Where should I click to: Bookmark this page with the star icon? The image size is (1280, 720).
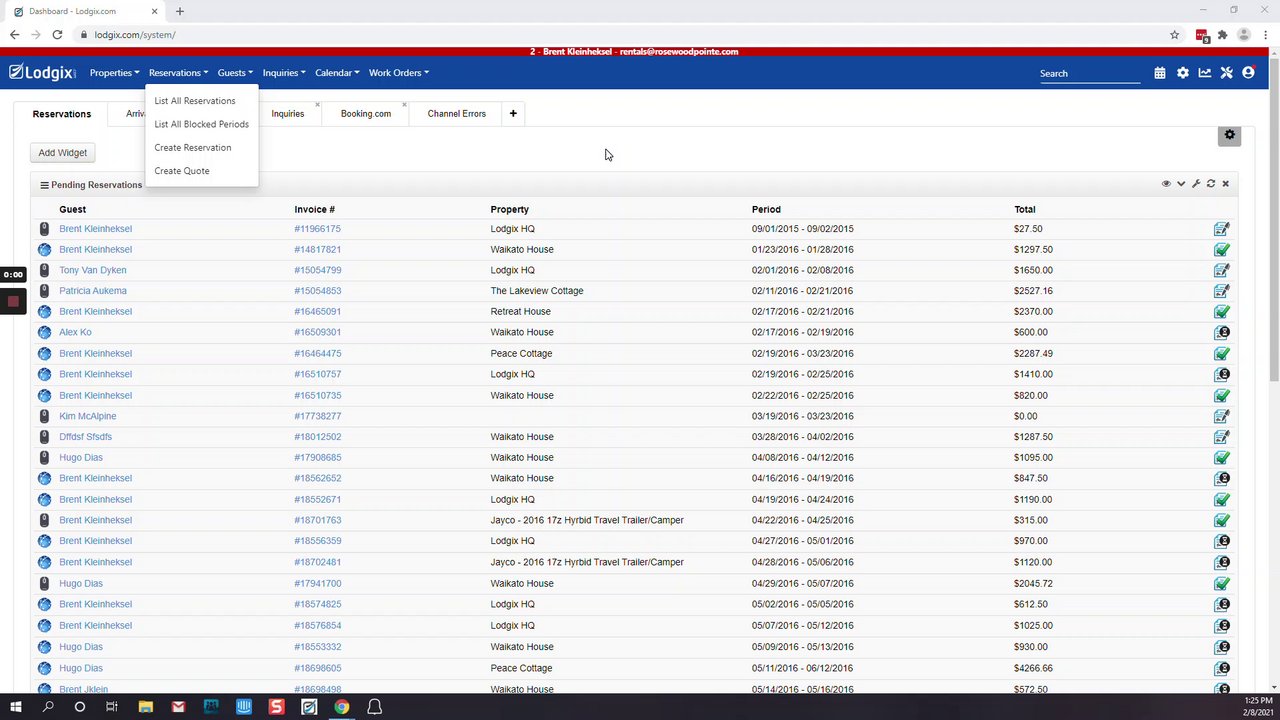1175,35
